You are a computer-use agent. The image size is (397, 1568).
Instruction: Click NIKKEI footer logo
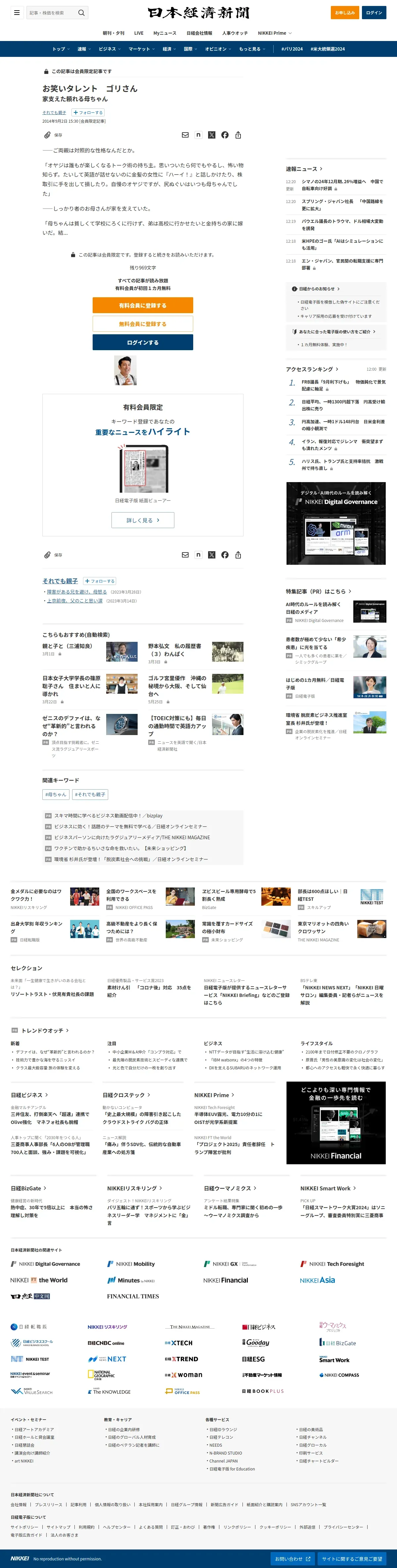pos(20,1558)
